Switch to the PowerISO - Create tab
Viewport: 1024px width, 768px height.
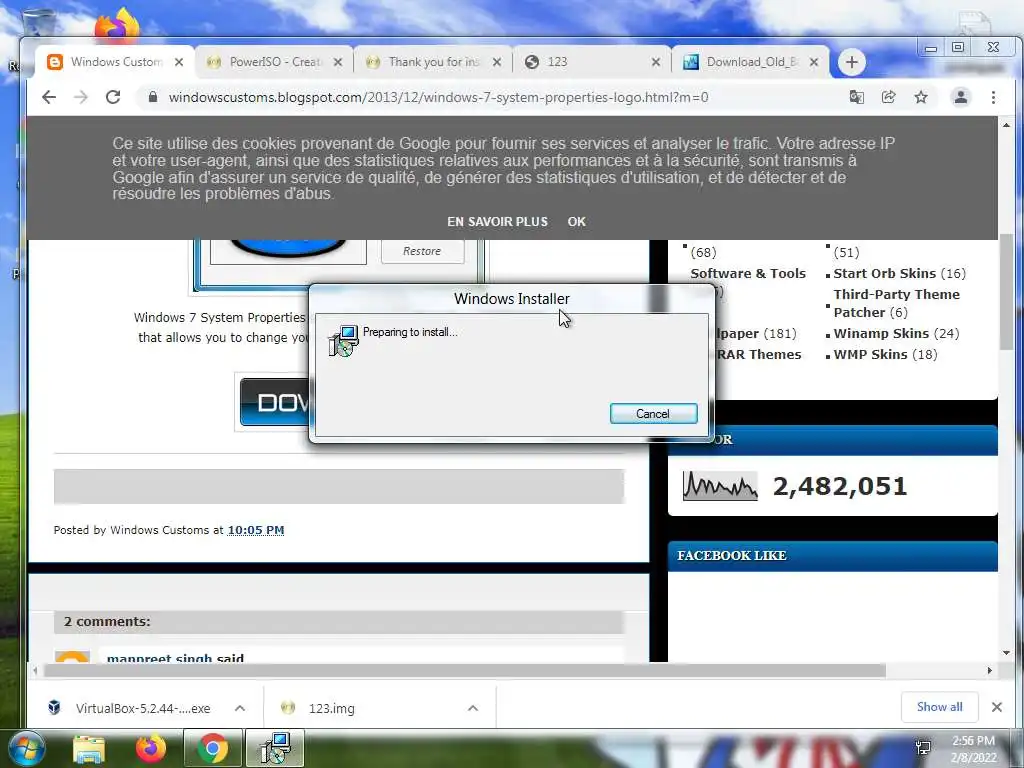pyautogui.click(x=274, y=62)
